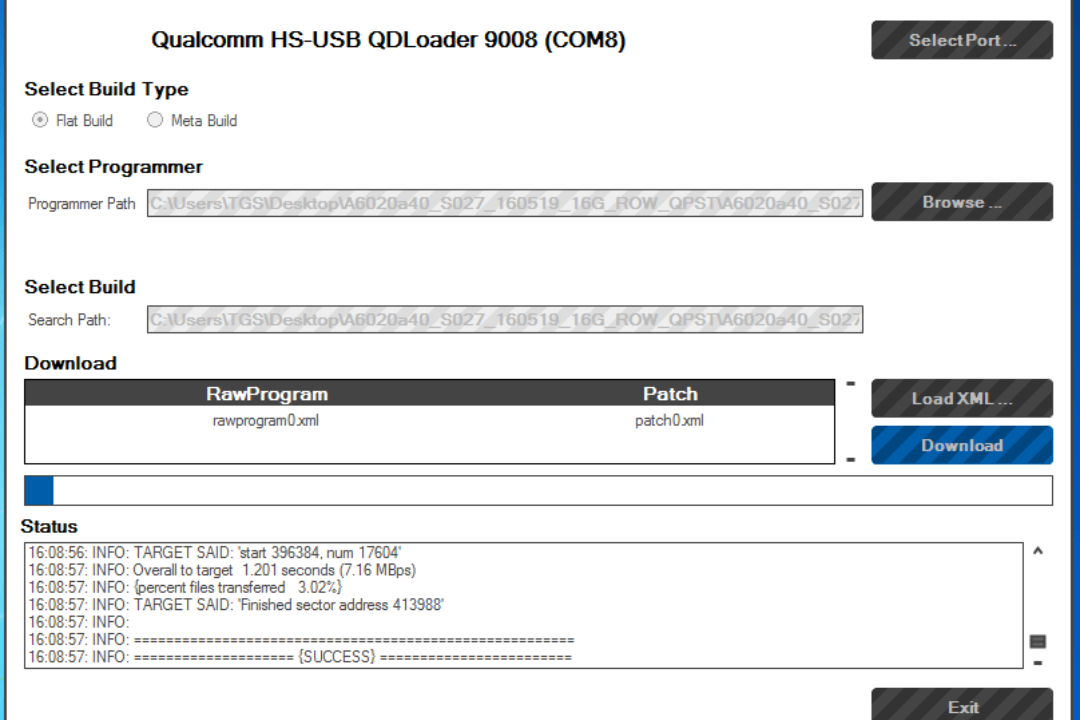Click upper dash beside the RawProgram table
The width and height of the screenshot is (1080, 720).
850,383
